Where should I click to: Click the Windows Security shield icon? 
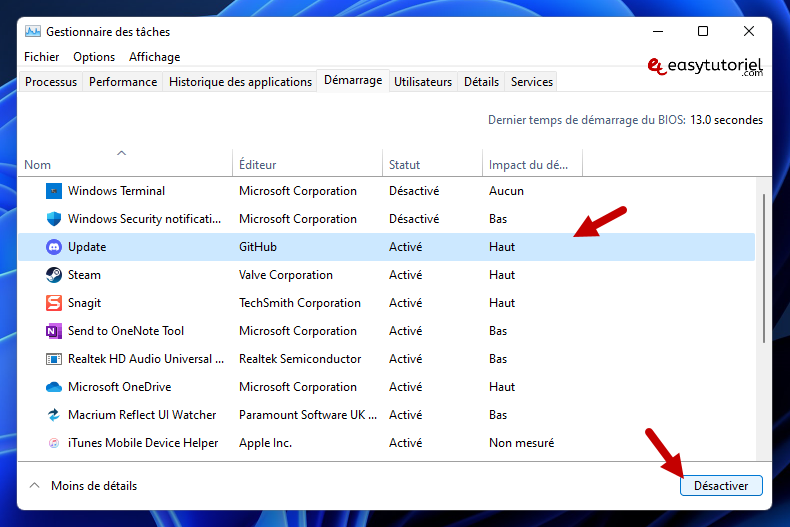(x=54, y=219)
